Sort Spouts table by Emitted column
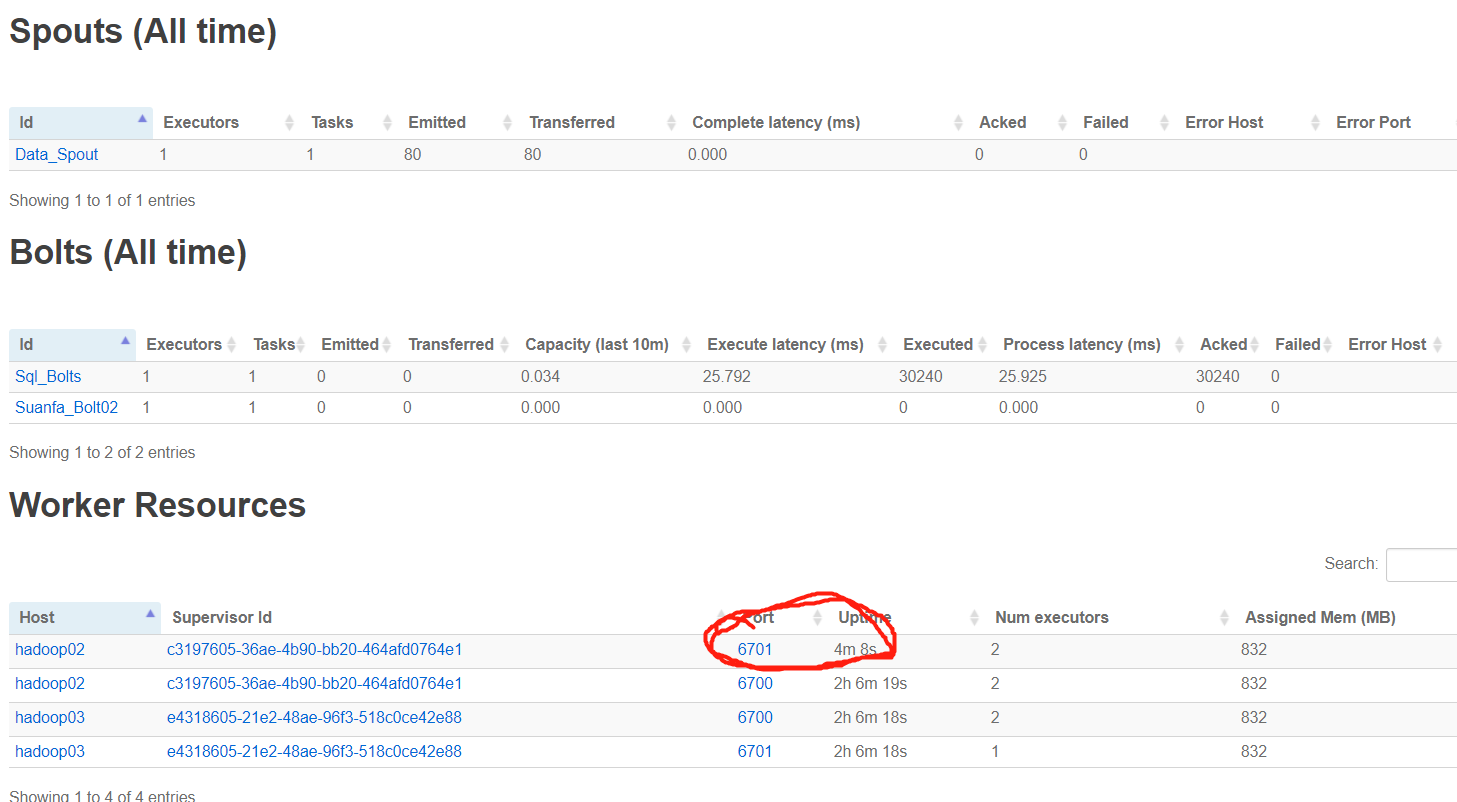Viewport: 1457px width, 802px height. [458, 122]
